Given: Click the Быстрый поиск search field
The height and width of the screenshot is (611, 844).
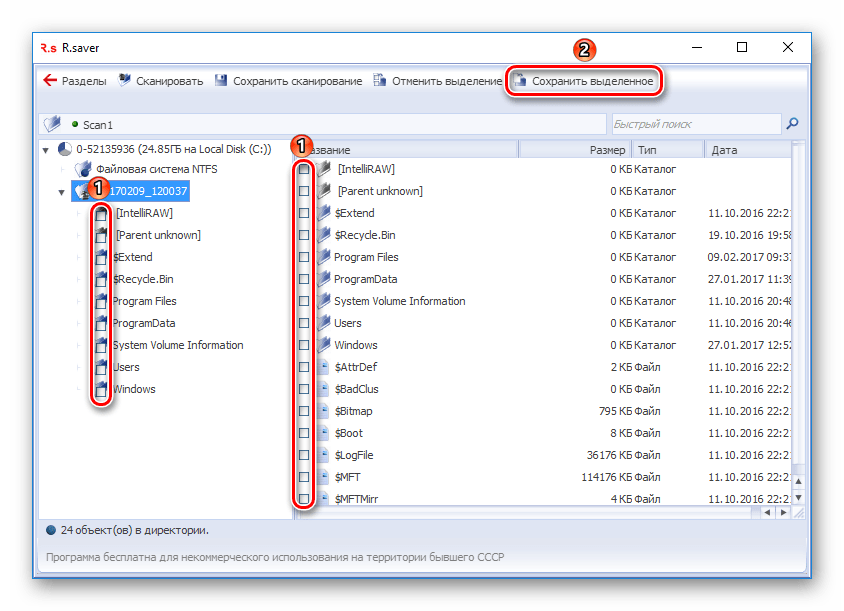Looking at the screenshot, I should click(696, 124).
